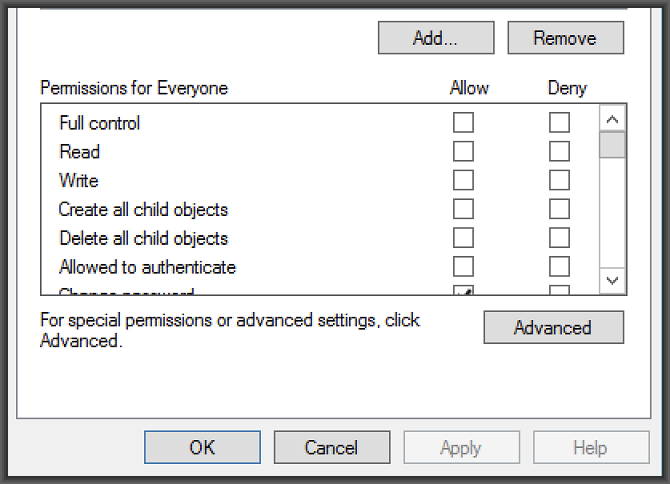Enable Allow for Write permission
Image resolution: width=670 pixels, height=484 pixels.
[463, 180]
